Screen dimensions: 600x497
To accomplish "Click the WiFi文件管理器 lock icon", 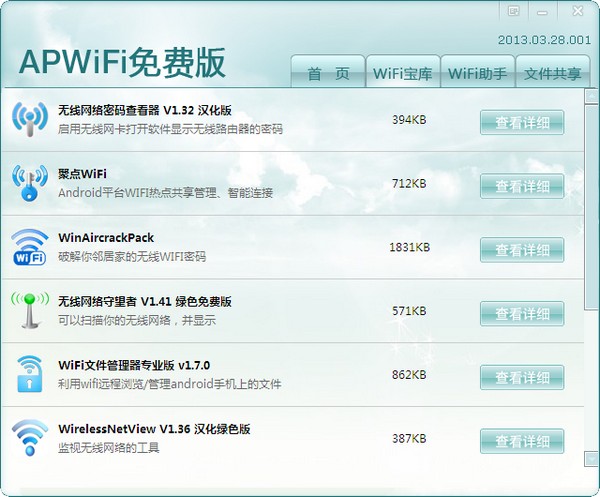I will (x=30, y=374).
